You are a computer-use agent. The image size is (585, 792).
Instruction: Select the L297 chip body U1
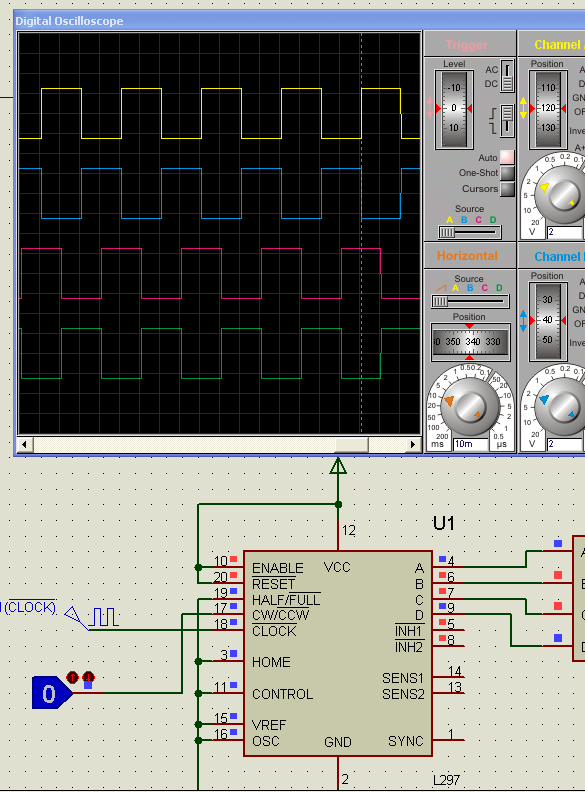(x=338, y=654)
